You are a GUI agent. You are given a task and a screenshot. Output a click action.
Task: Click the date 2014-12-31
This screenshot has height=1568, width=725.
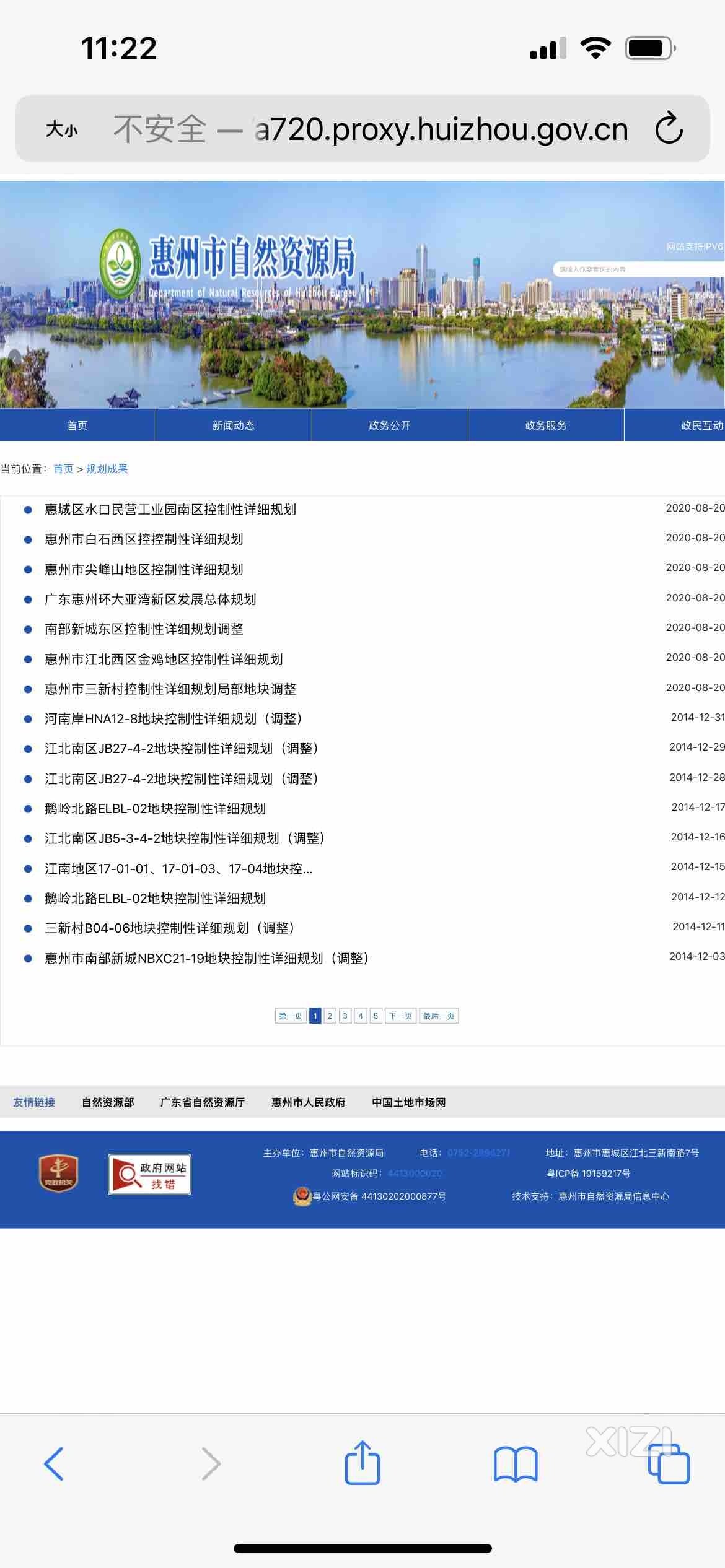698,717
